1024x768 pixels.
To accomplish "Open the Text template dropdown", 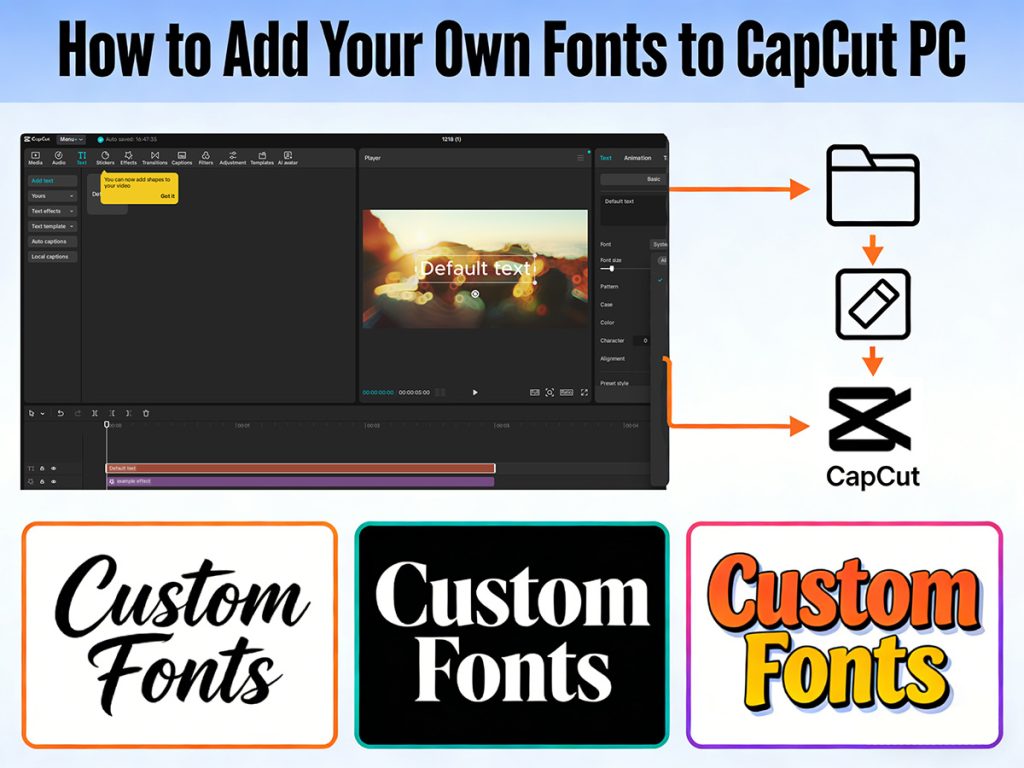I will point(53,226).
